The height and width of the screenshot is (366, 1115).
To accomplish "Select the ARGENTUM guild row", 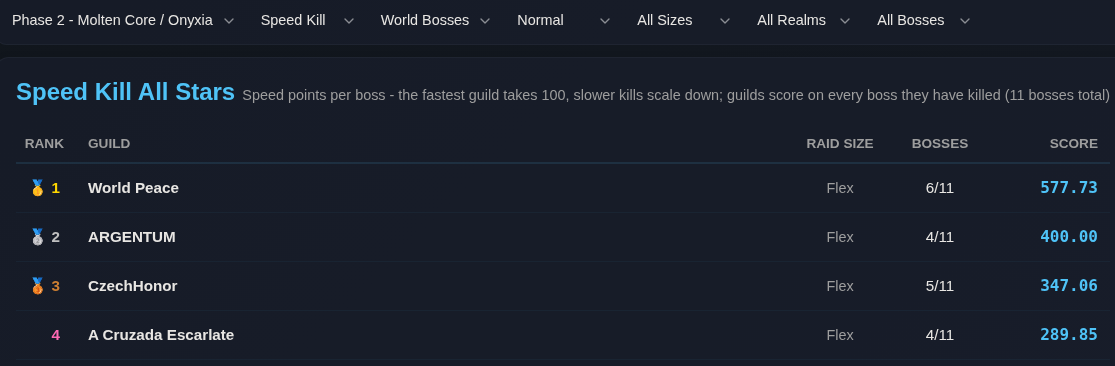I will [562, 237].
